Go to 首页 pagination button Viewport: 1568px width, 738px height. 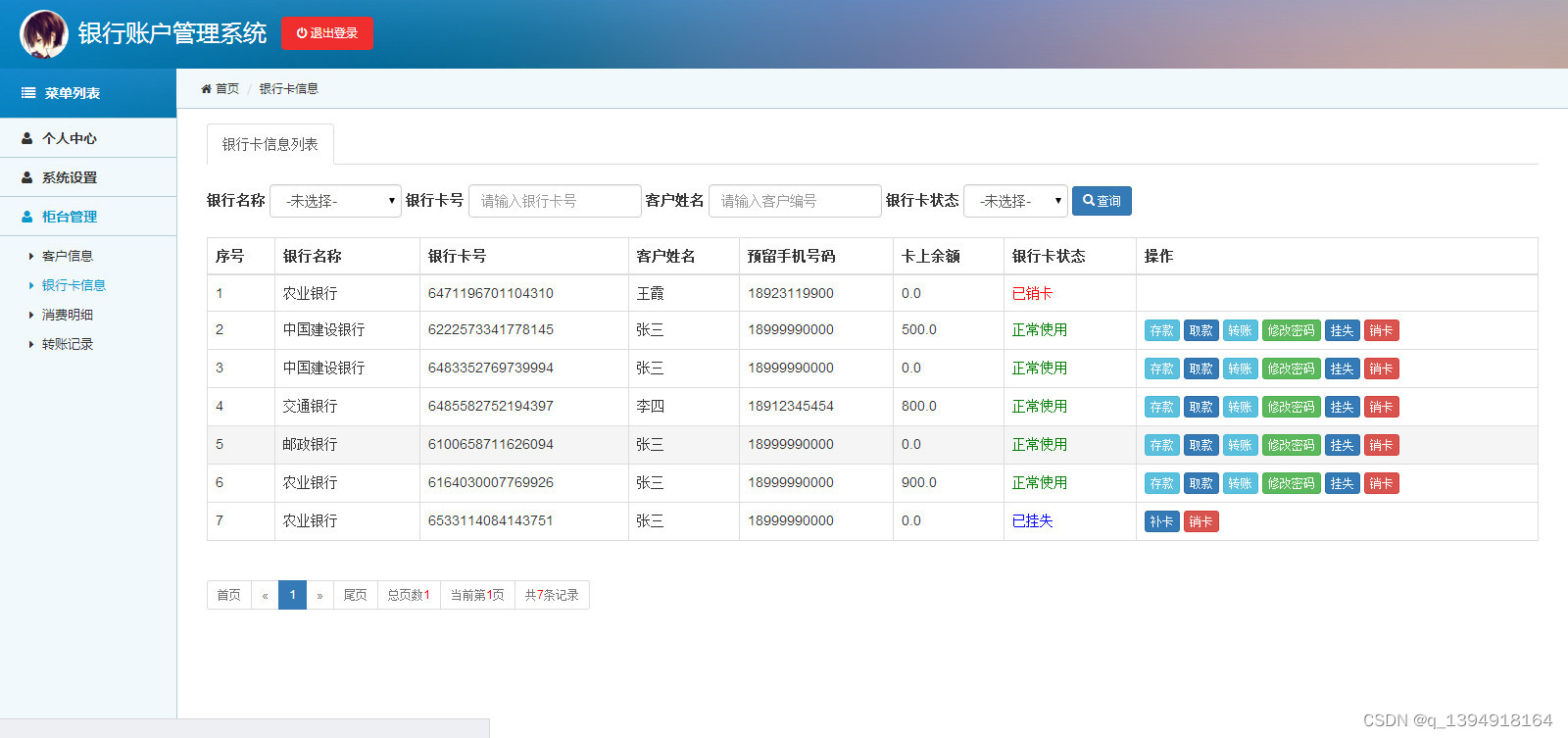[228, 595]
